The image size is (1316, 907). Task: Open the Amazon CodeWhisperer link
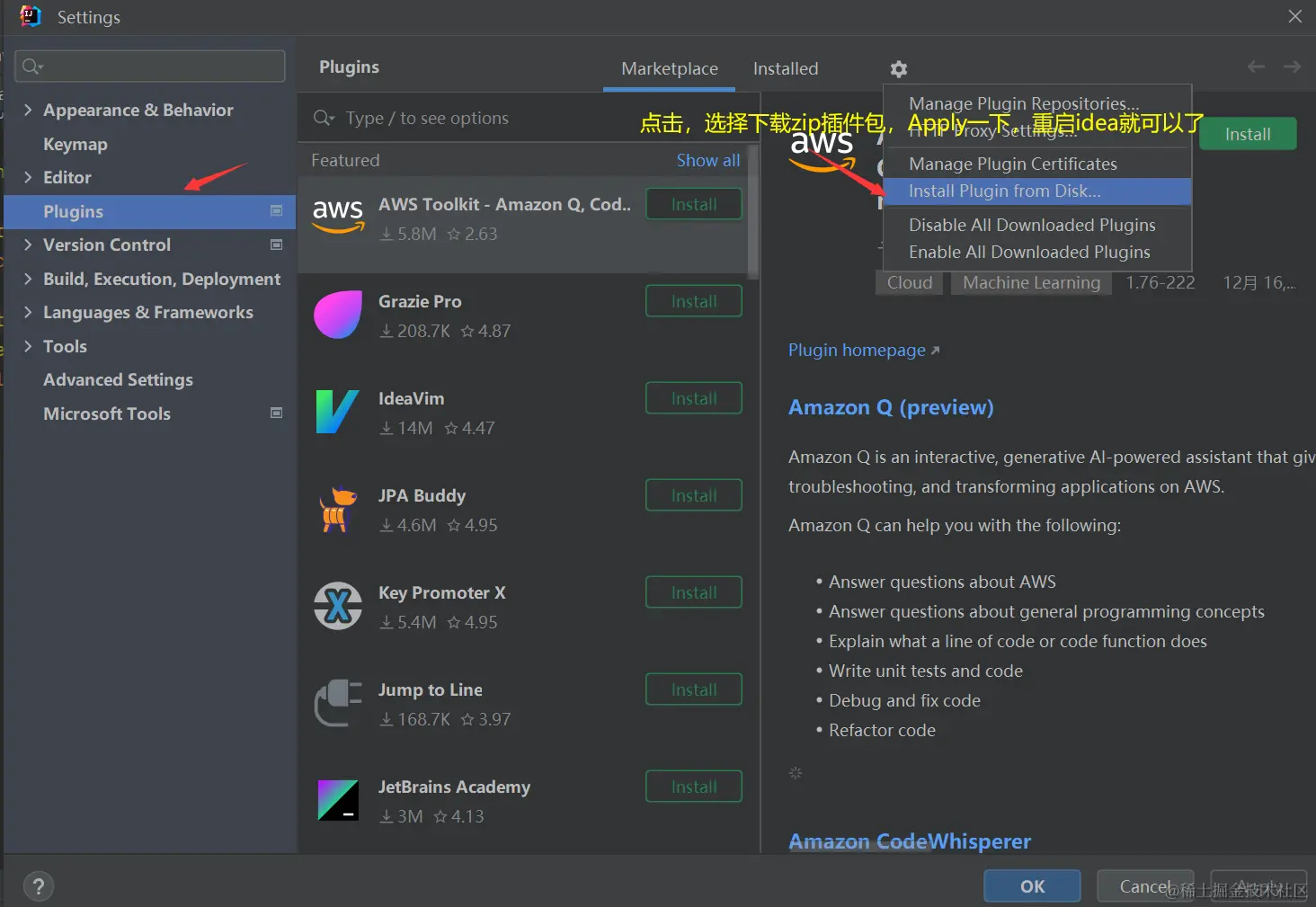pos(910,841)
